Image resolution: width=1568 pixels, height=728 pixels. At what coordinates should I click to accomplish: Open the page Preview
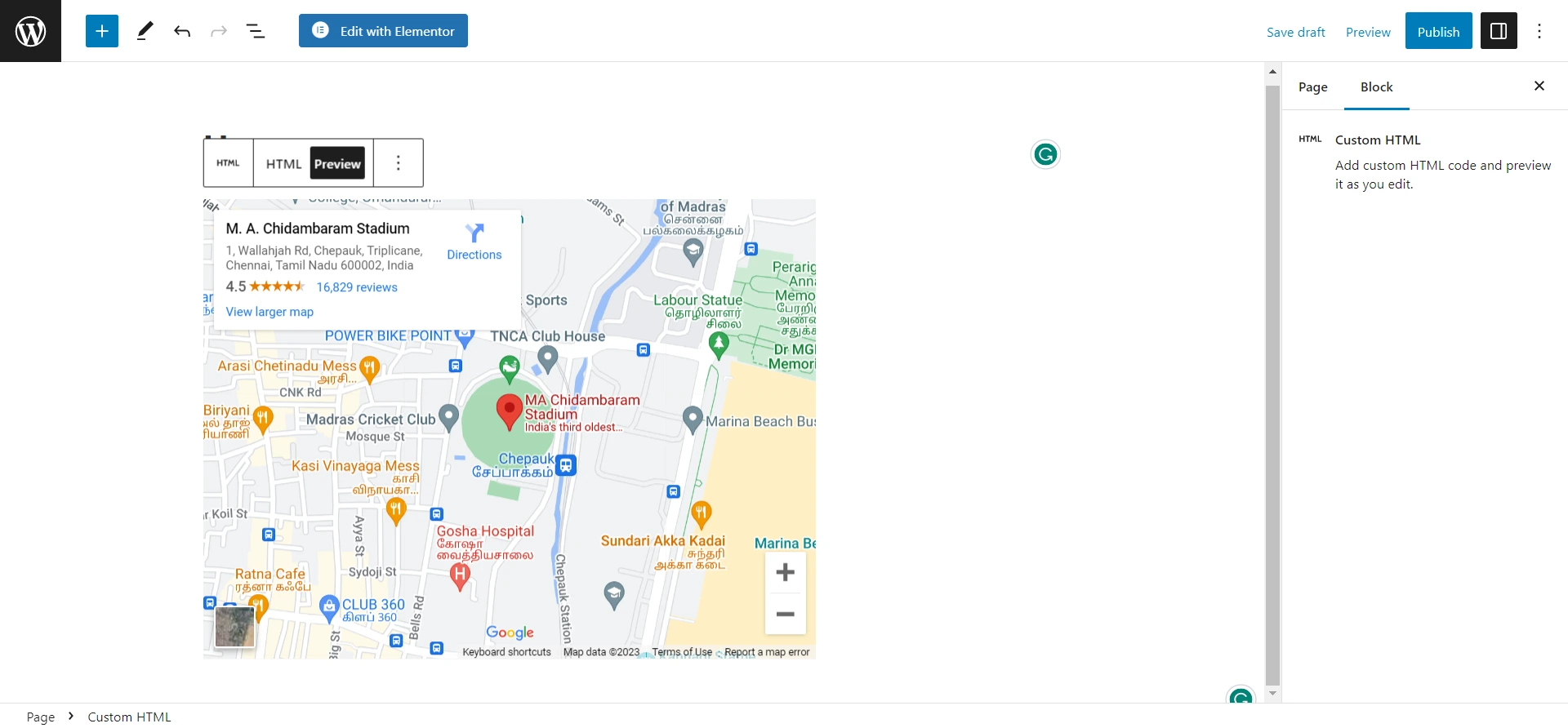[1368, 32]
